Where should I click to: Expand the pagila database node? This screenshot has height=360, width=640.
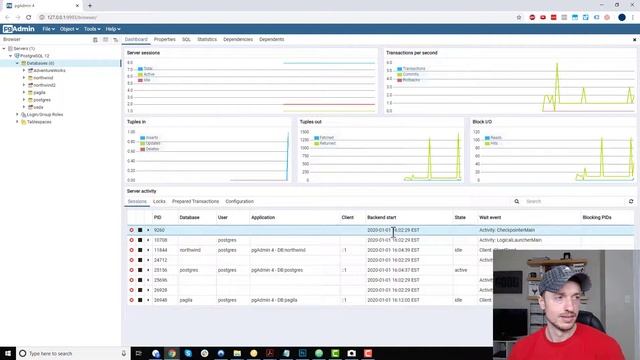click(24, 93)
